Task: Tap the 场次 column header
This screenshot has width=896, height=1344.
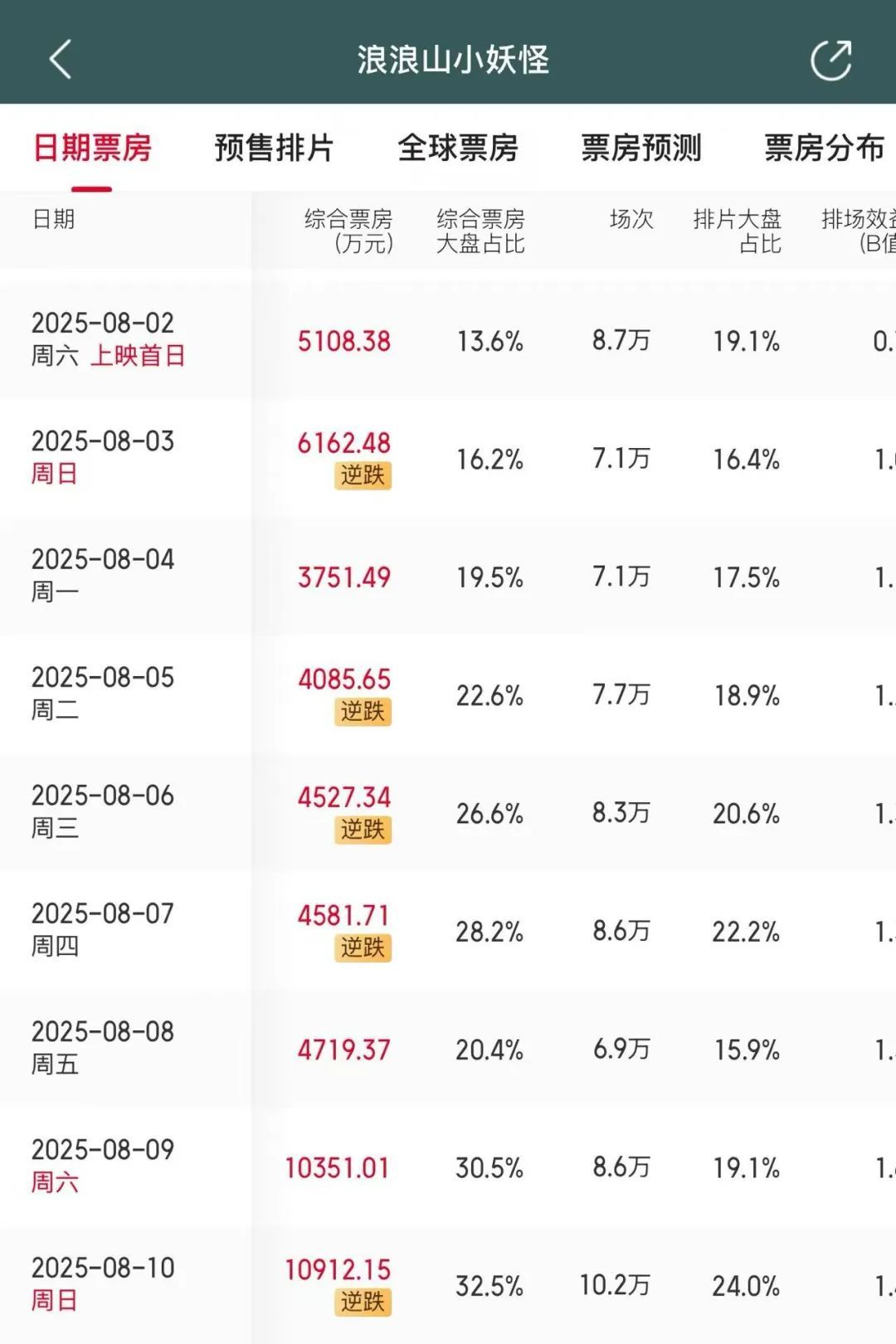Action: coord(631,219)
